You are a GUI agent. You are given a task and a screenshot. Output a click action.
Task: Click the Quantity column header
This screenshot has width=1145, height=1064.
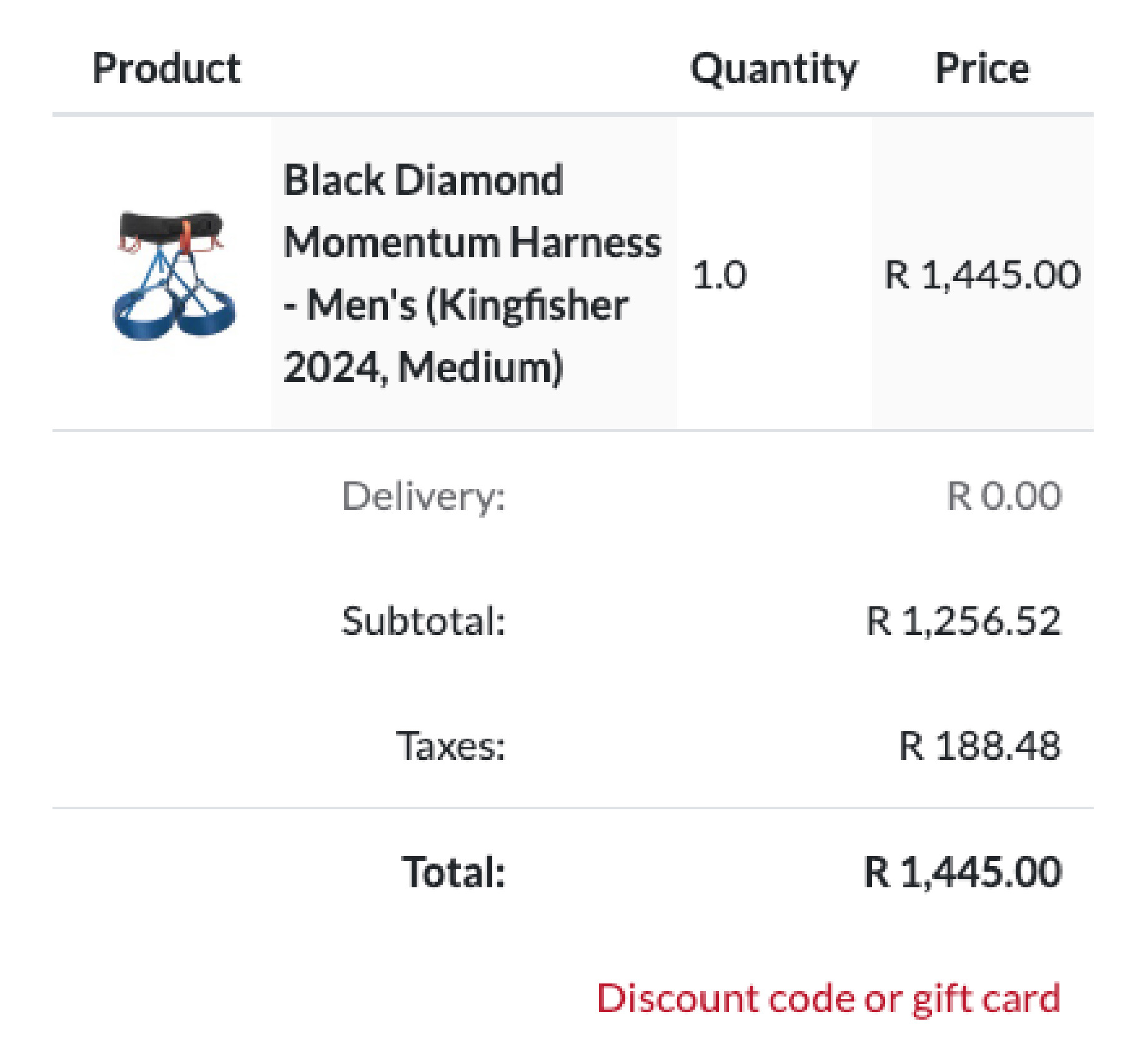point(774,69)
